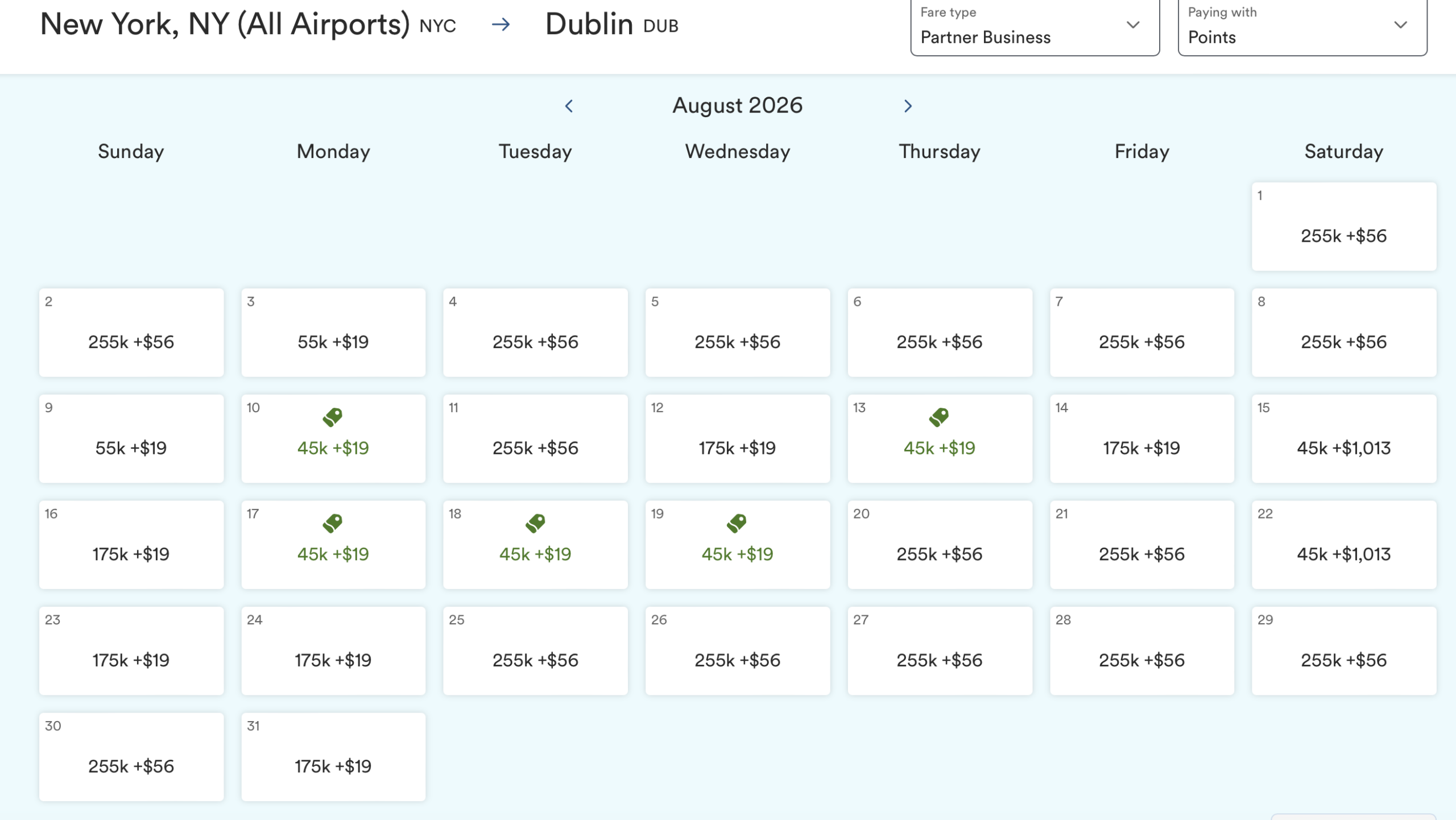
Task: Expand the Partner Business chevron arrow
Action: tap(1133, 25)
